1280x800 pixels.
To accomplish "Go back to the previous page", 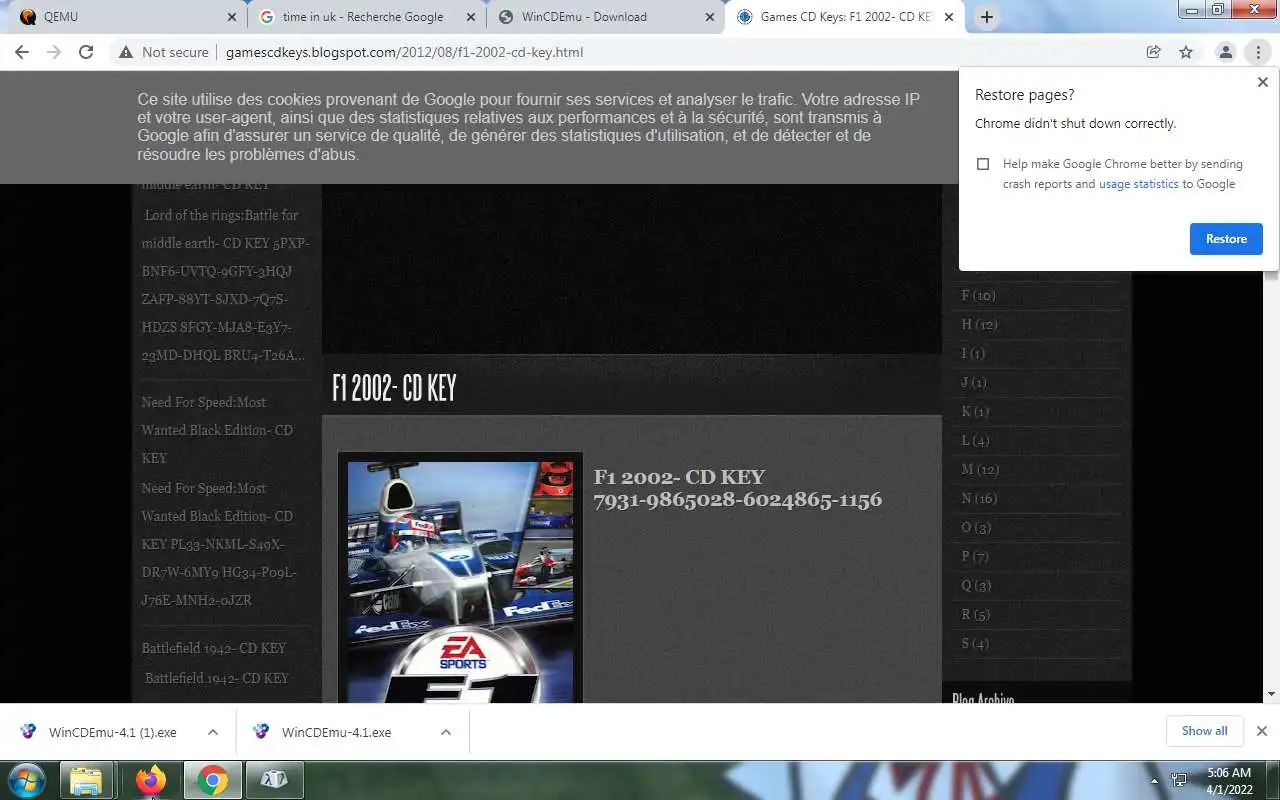I will pos(22,52).
